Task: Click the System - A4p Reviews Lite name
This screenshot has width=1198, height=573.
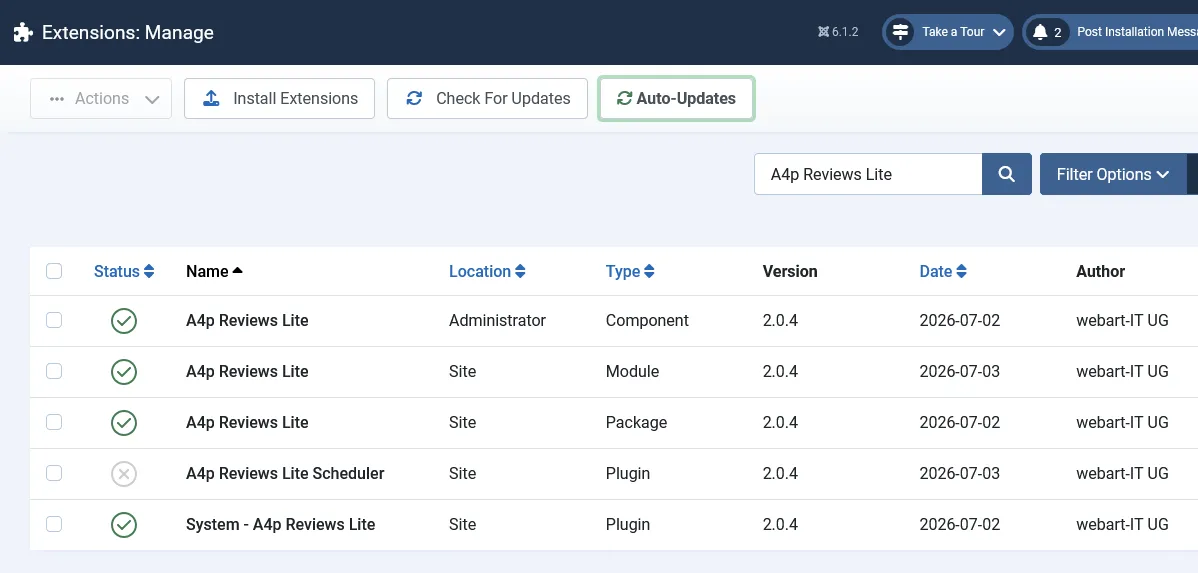Action: pyautogui.click(x=280, y=525)
